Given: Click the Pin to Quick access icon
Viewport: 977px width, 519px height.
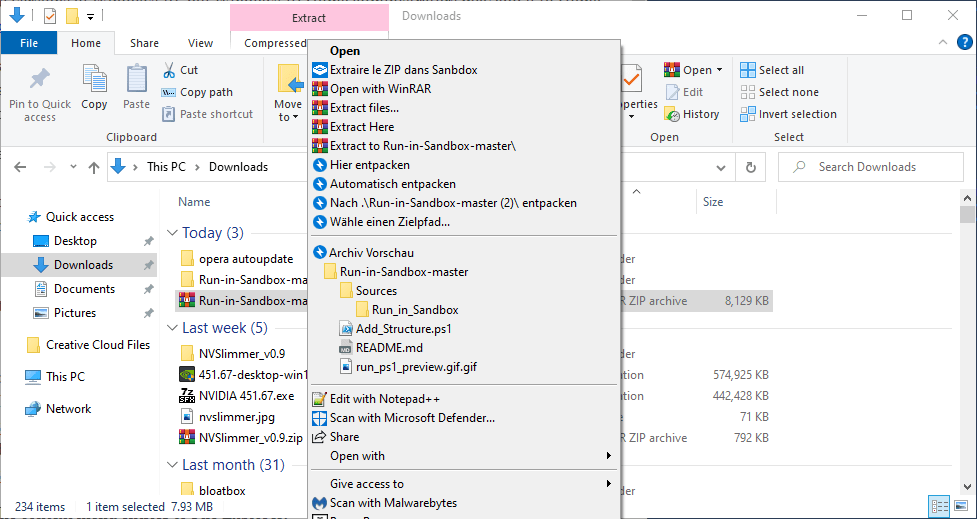Looking at the screenshot, I should pos(40,79).
